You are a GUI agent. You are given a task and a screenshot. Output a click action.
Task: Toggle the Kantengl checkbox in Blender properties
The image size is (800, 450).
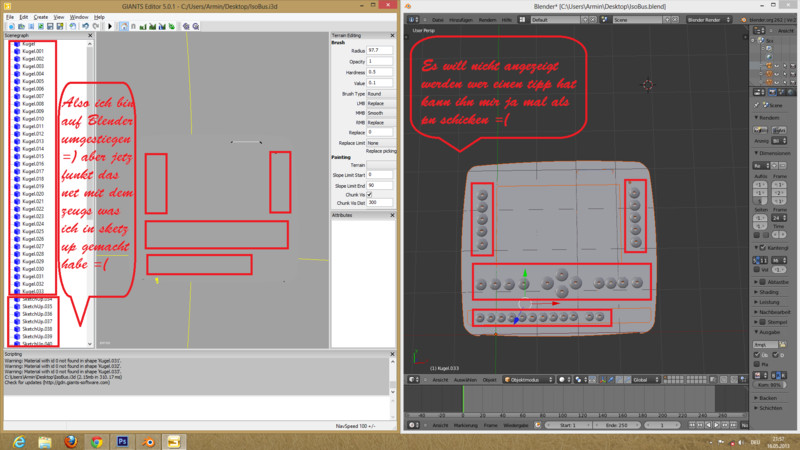click(763, 248)
